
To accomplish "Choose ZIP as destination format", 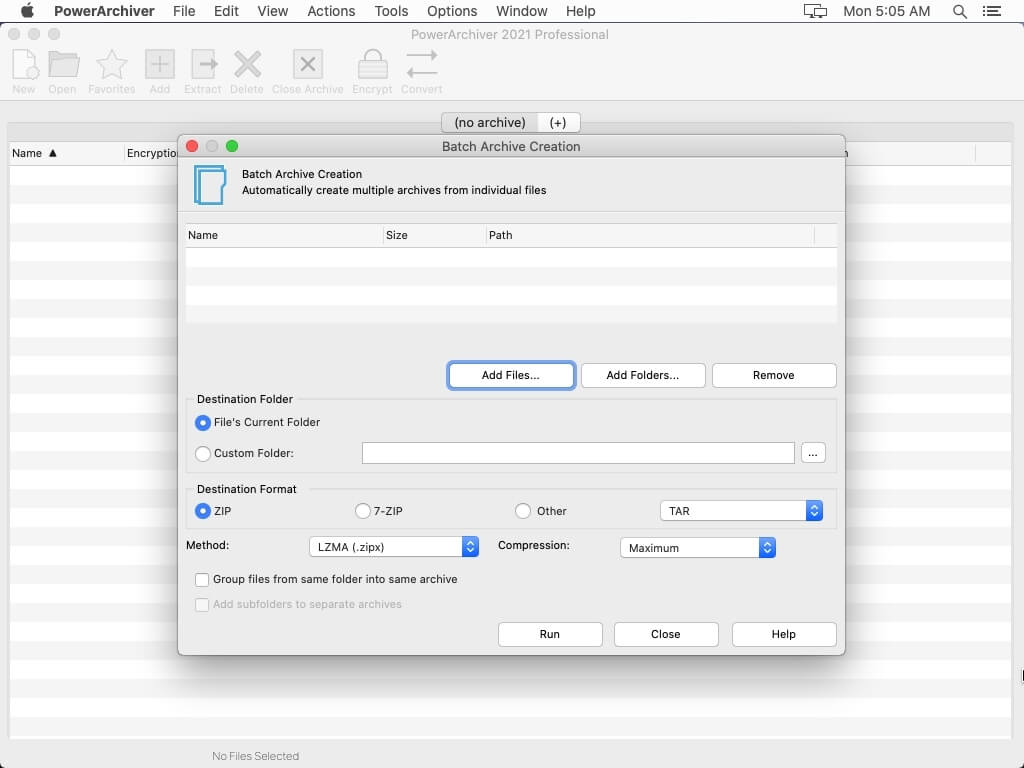I will tap(202, 511).
